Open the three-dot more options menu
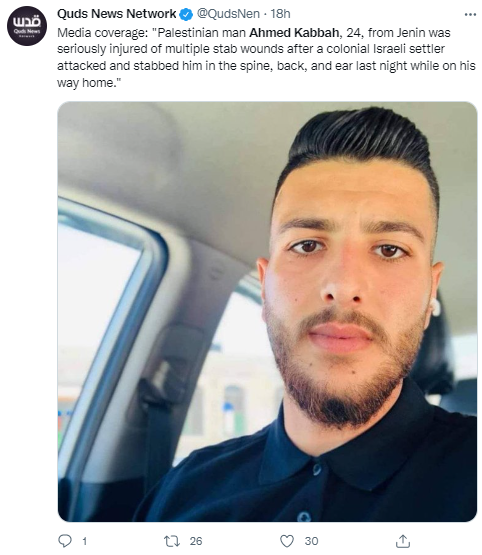The width and height of the screenshot is (482, 555). (x=470, y=15)
